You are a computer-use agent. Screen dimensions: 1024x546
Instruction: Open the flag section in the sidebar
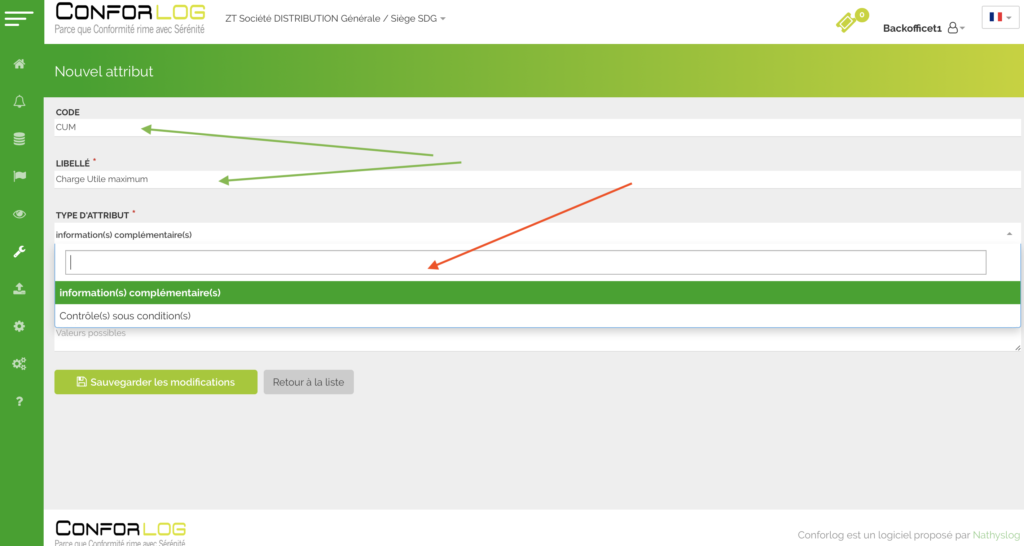point(19,176)
